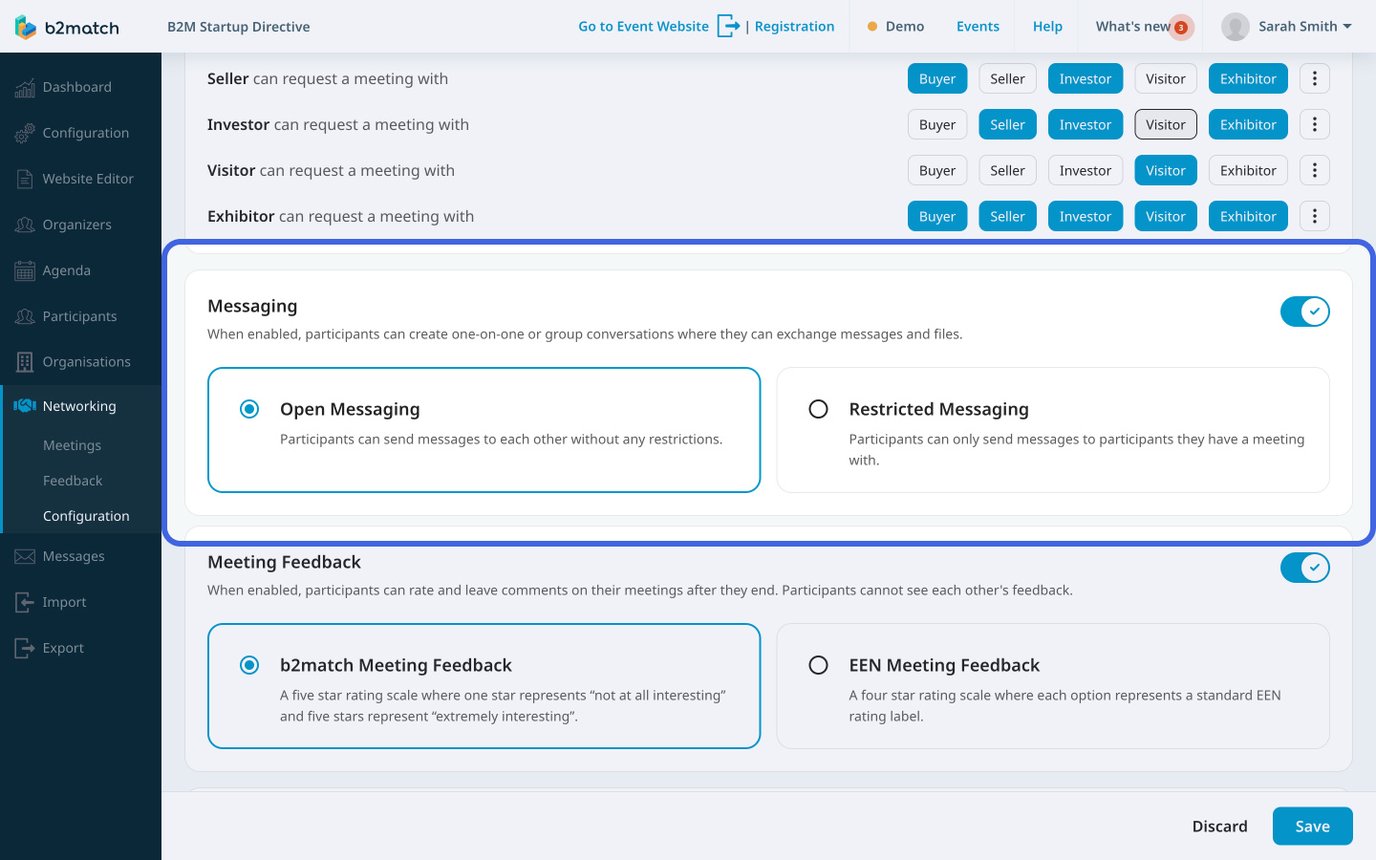This screenshot has height=860, width=1376.
Task: Open the Participants section
Action: (77, 316)
